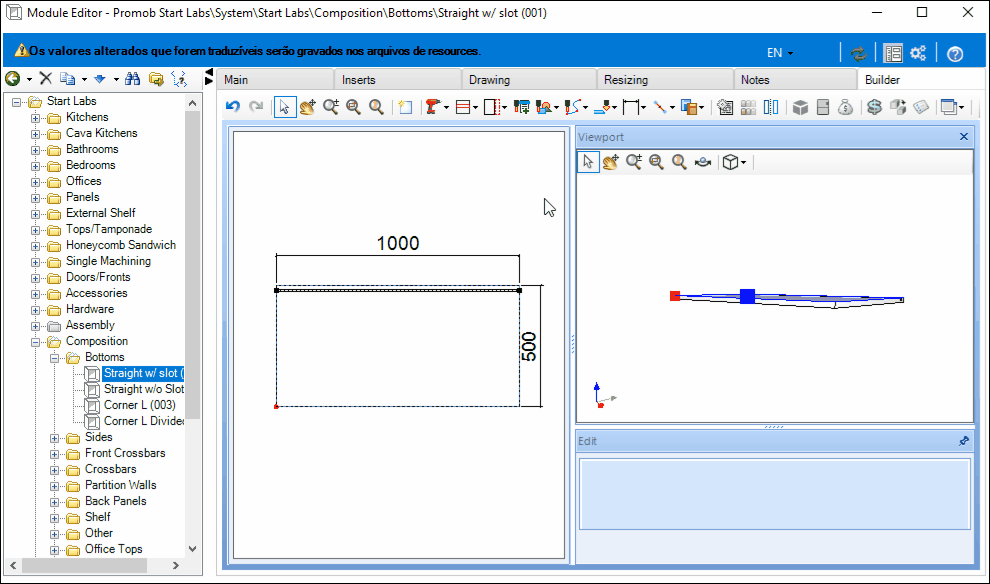Close the Viewport panel

click(963, 136)
